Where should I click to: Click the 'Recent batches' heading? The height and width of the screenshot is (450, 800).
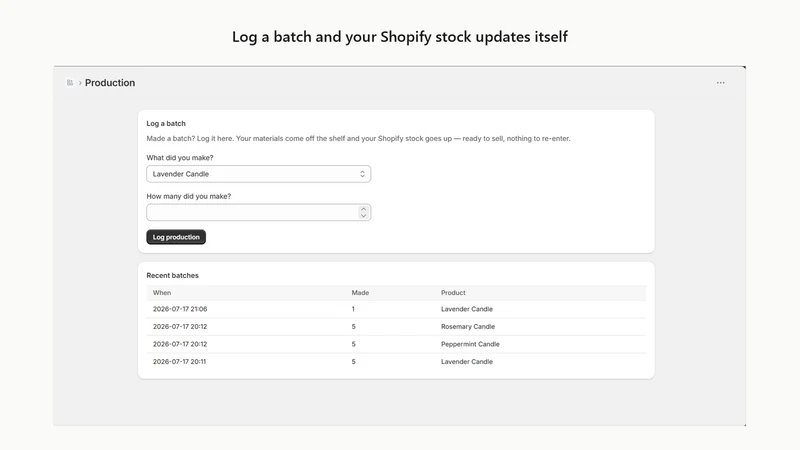pyautogui.click(x=172, y=276)
